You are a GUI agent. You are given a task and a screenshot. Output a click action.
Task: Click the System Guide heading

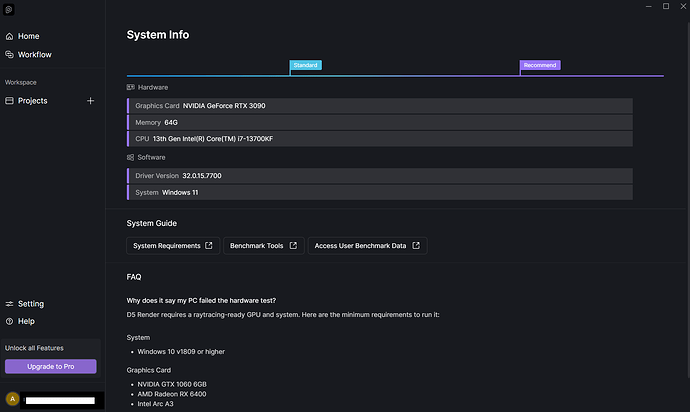click(151, 223)
